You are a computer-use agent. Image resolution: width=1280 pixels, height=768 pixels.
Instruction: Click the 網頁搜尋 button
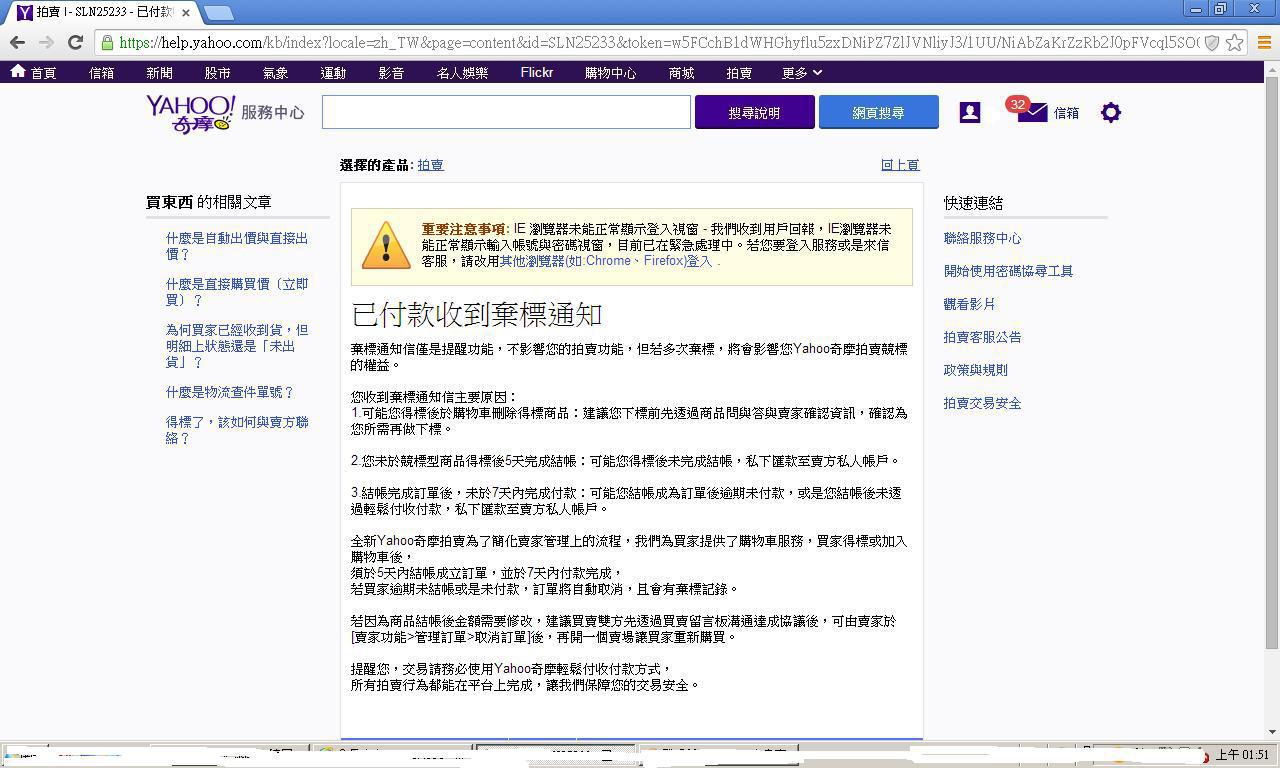point(878,113)
